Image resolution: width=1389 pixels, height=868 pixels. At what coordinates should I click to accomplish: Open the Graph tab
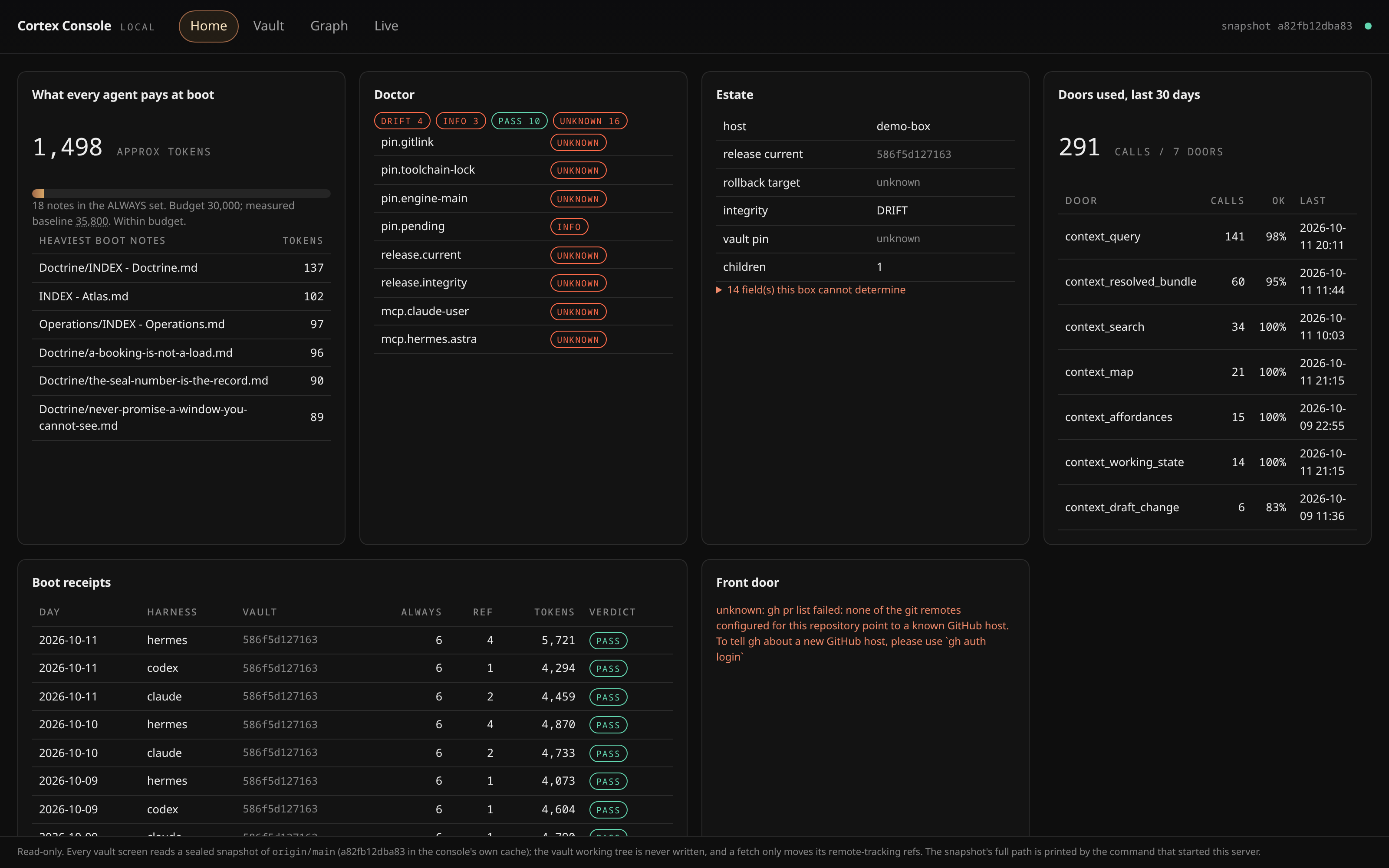[x=329, y=26]
